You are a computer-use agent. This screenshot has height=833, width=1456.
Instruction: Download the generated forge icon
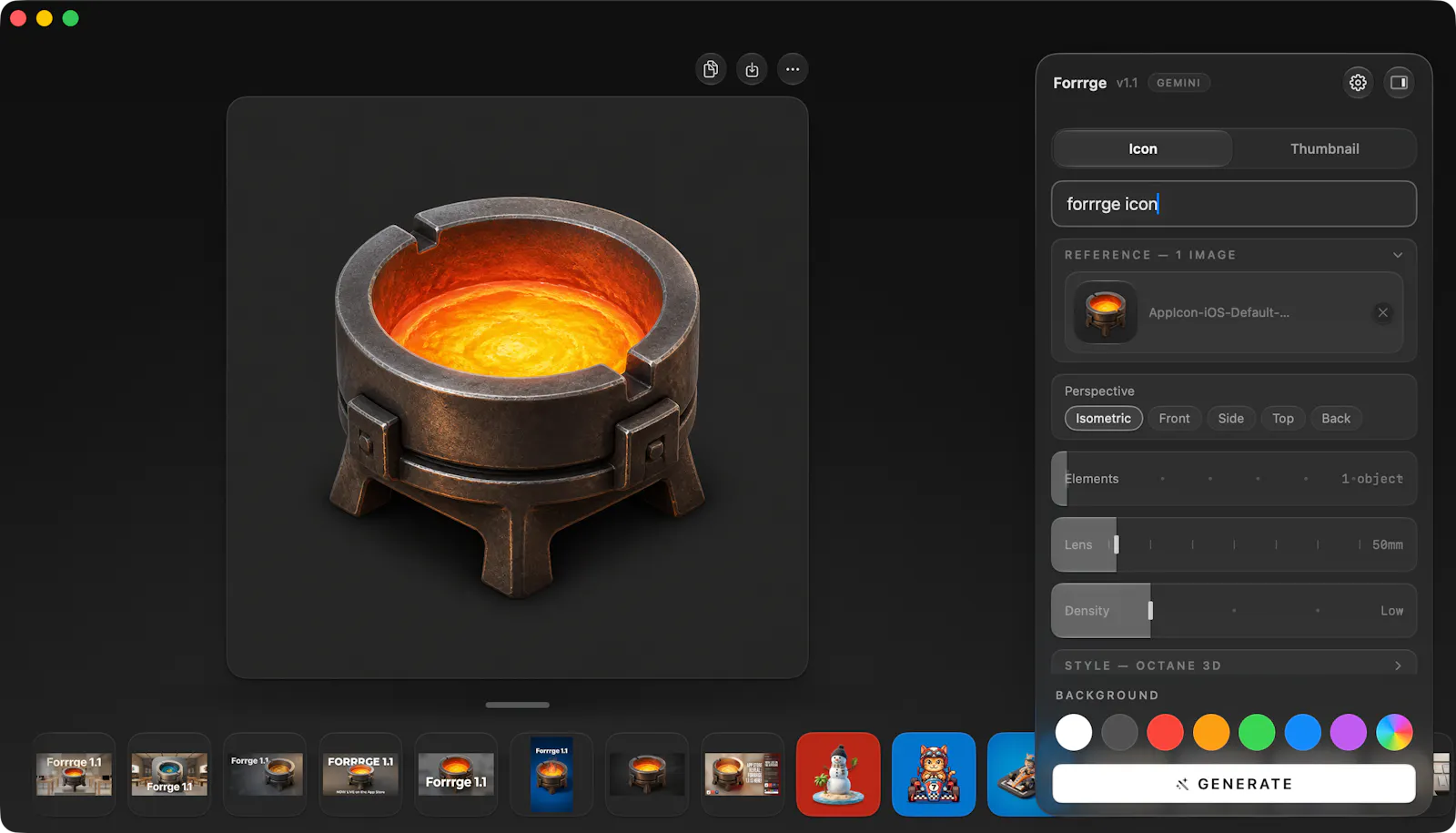(x=752, y=69)
